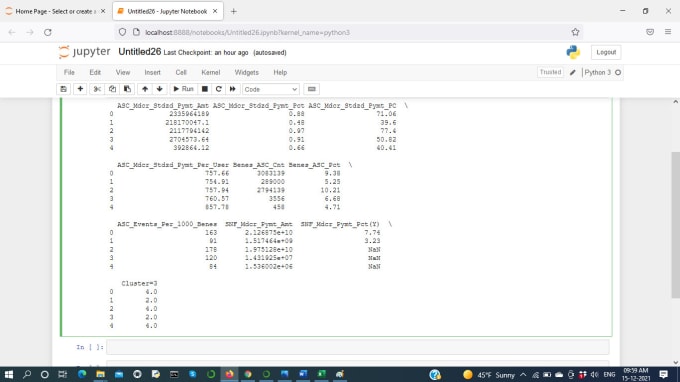Open the Insert menu

click(x=152, y=72)
